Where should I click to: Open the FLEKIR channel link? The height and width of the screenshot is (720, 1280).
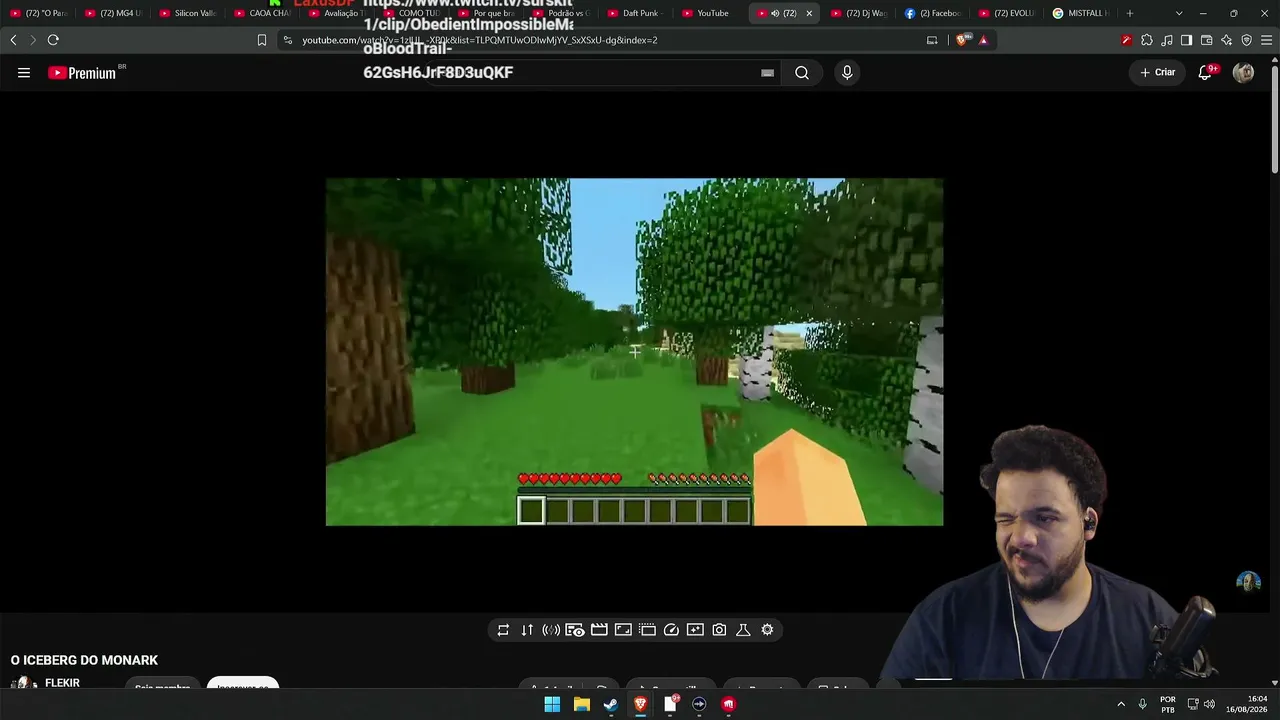(62, 683)
